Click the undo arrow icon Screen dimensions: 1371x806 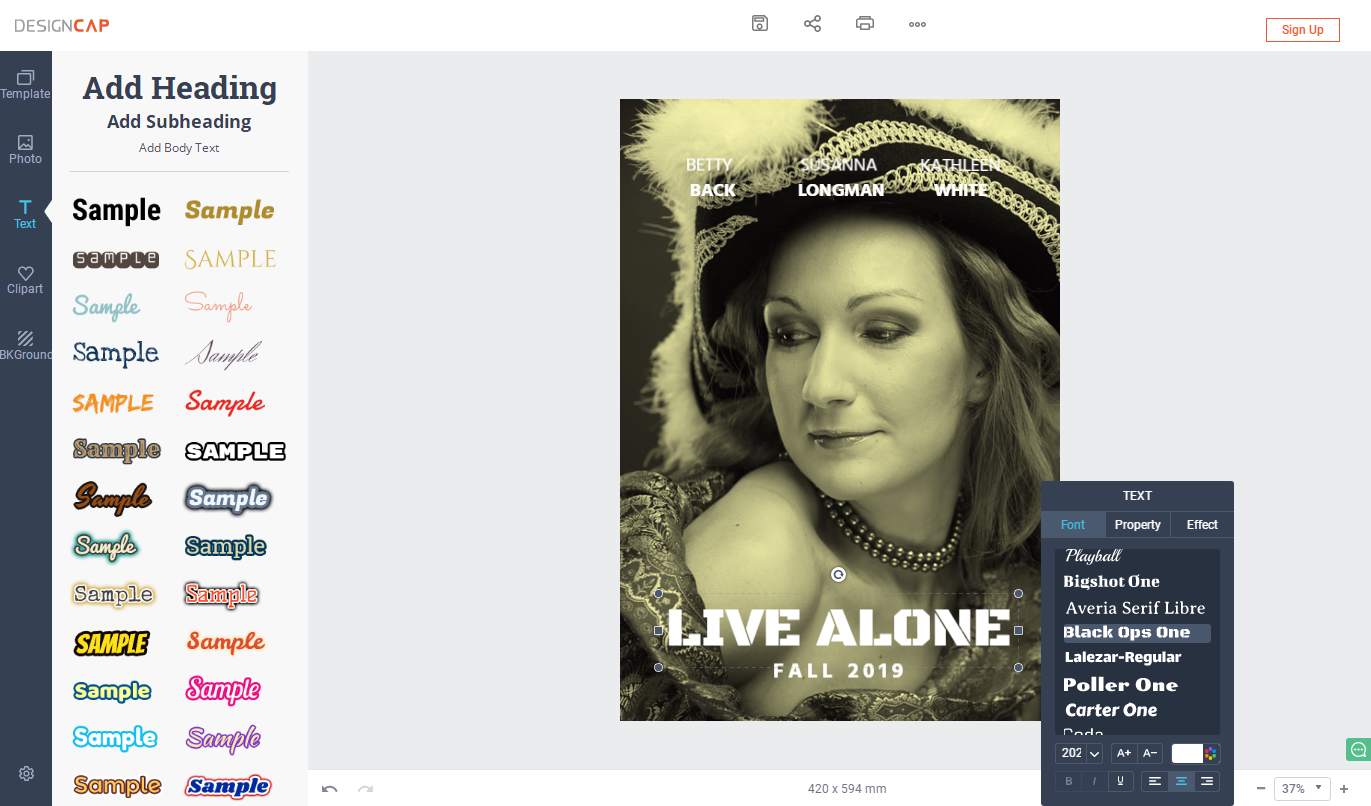tap(329, 789)
